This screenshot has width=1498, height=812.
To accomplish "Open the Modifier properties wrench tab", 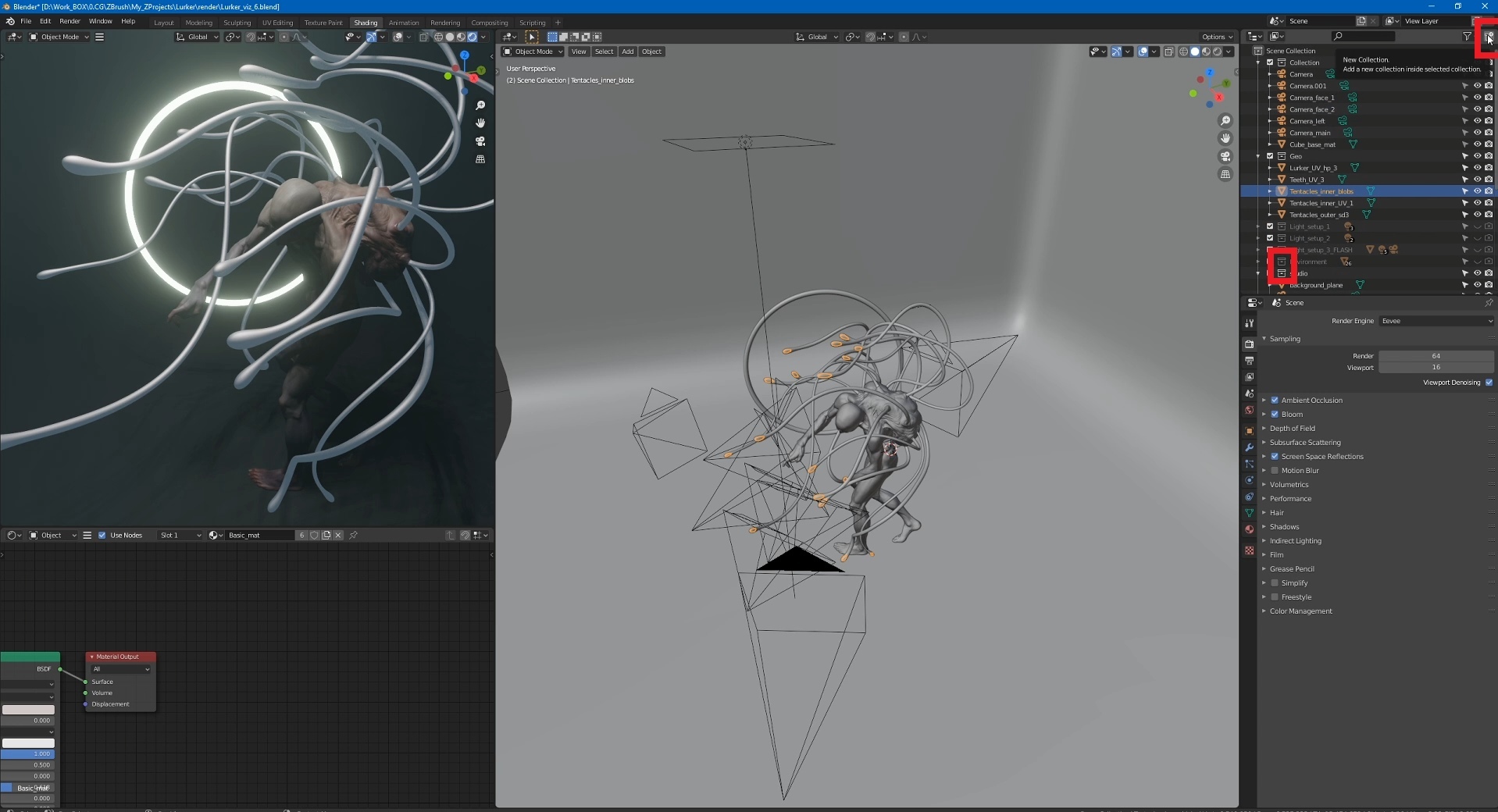I will 1249,447.
